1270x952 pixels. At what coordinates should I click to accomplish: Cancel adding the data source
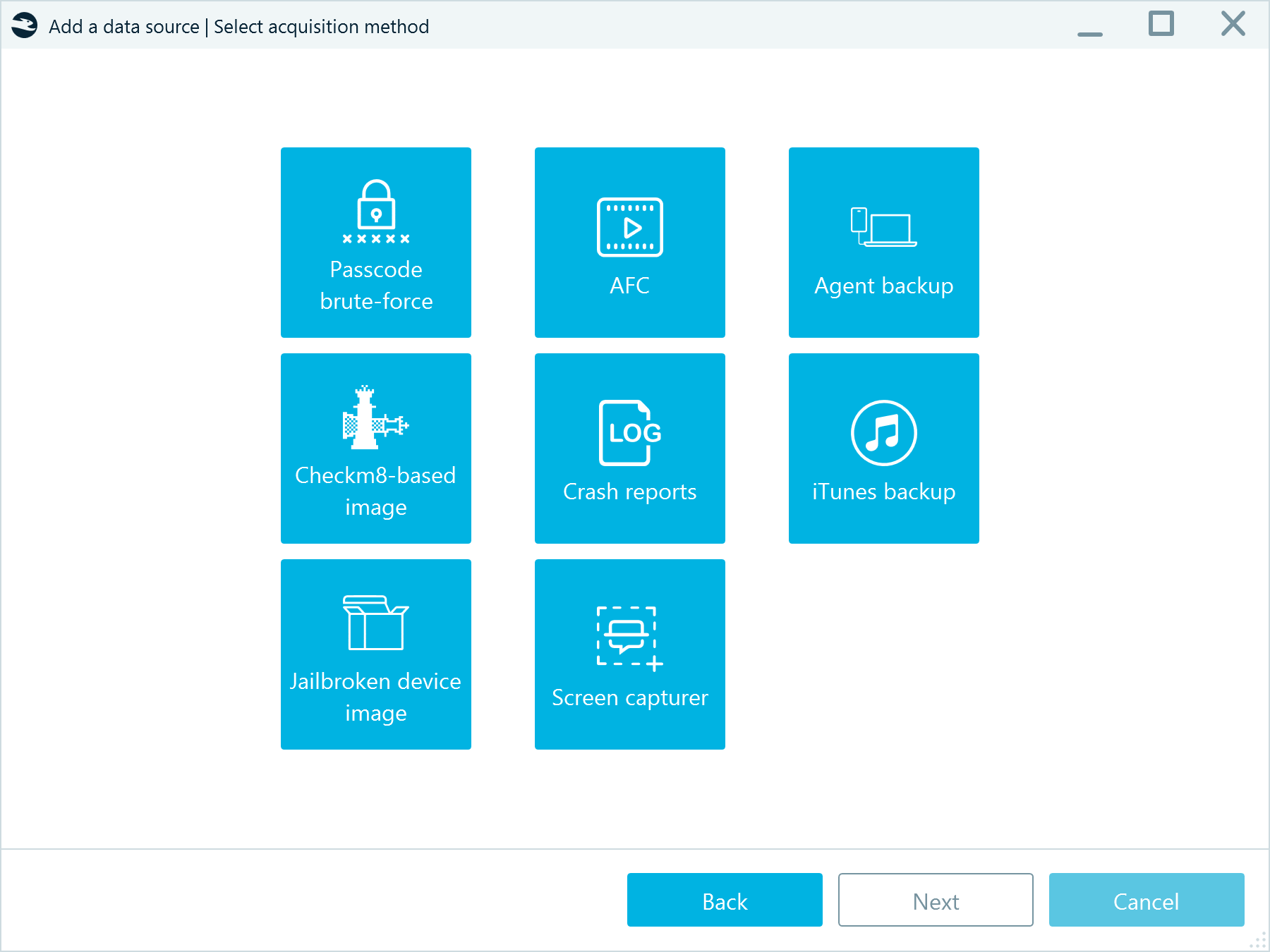click(1147, 900)
